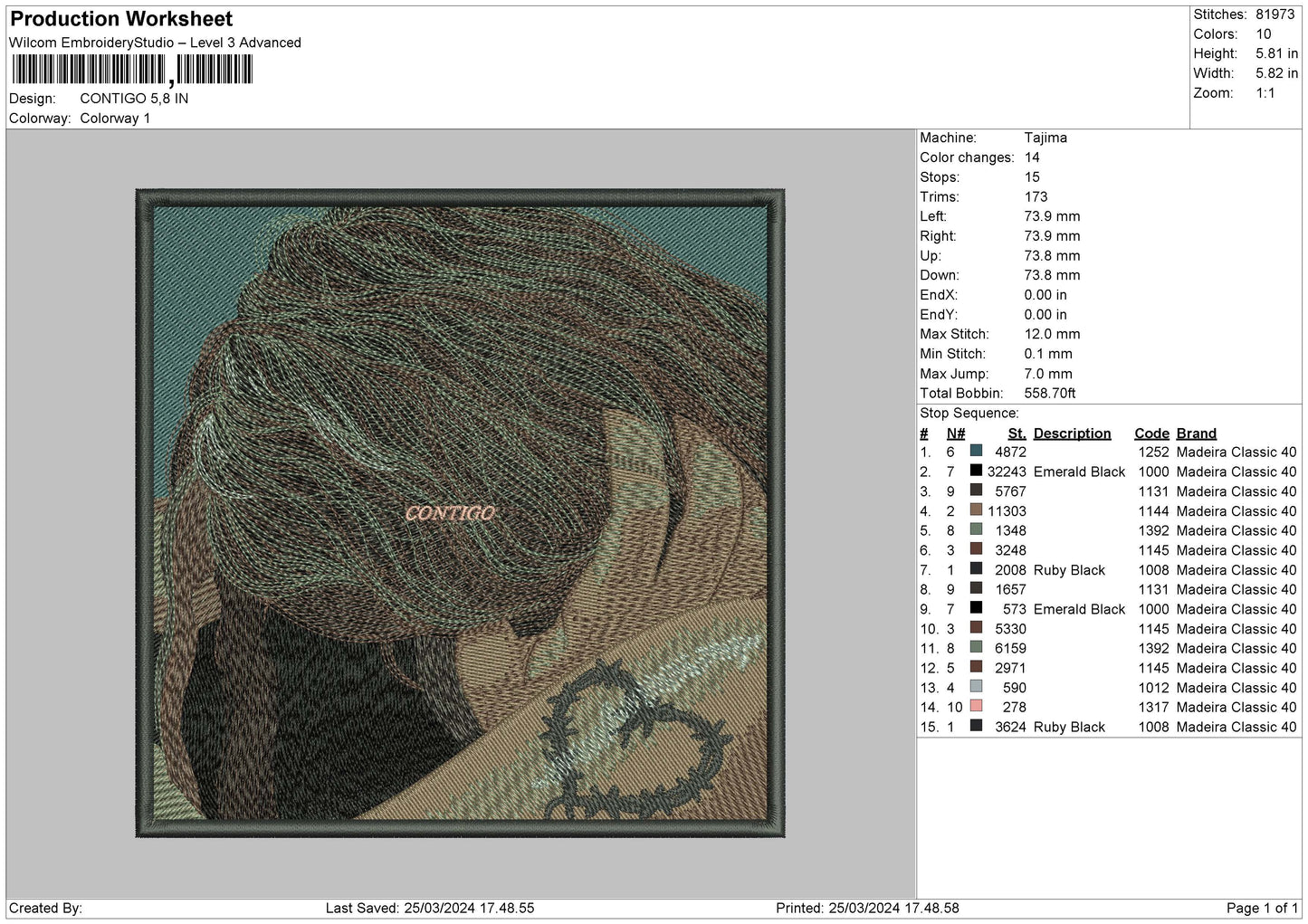
Task: Click the CONTIGO lettering in the design
Action: tap(450, 513)
